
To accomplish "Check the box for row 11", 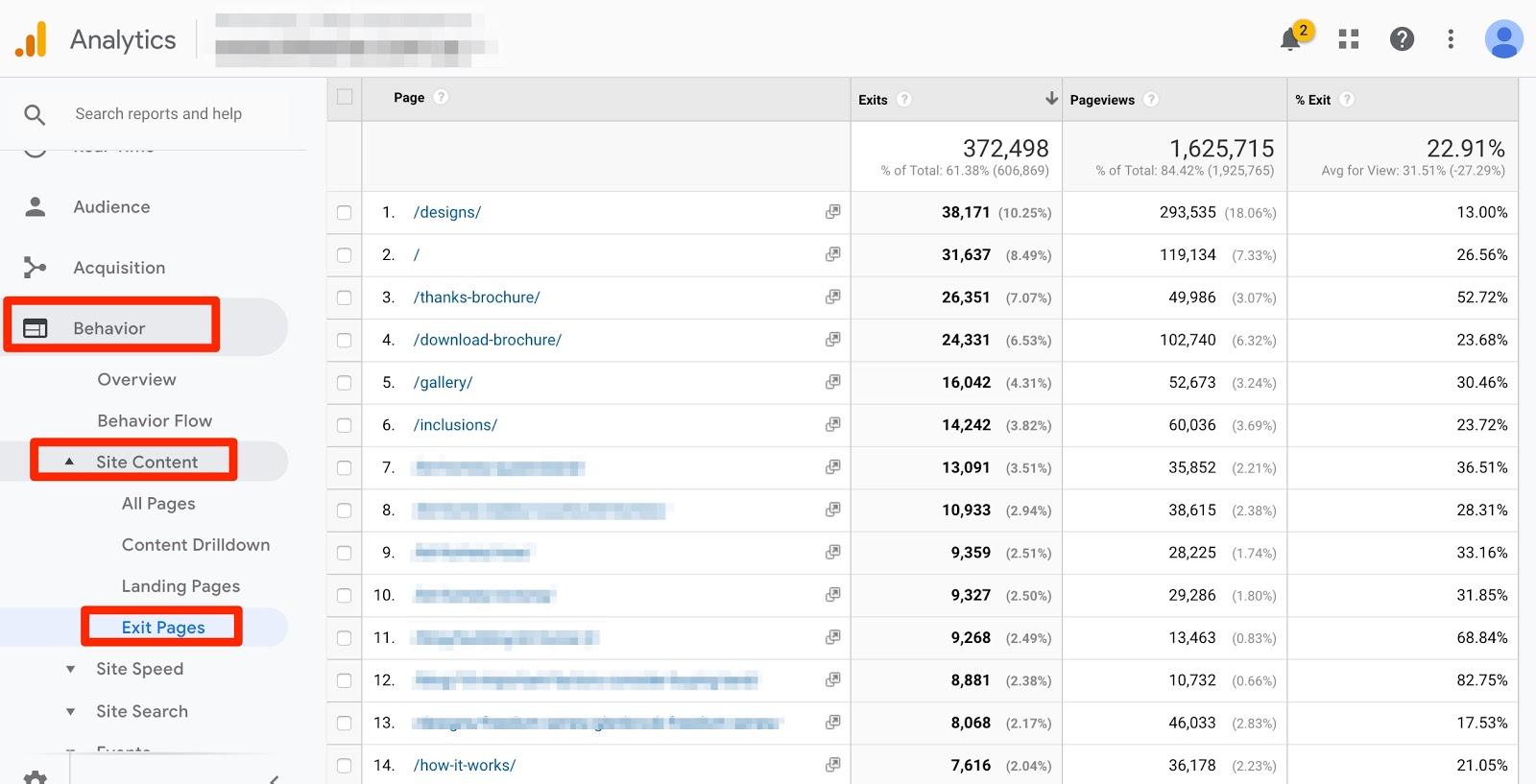I will (x=345, y=638).
